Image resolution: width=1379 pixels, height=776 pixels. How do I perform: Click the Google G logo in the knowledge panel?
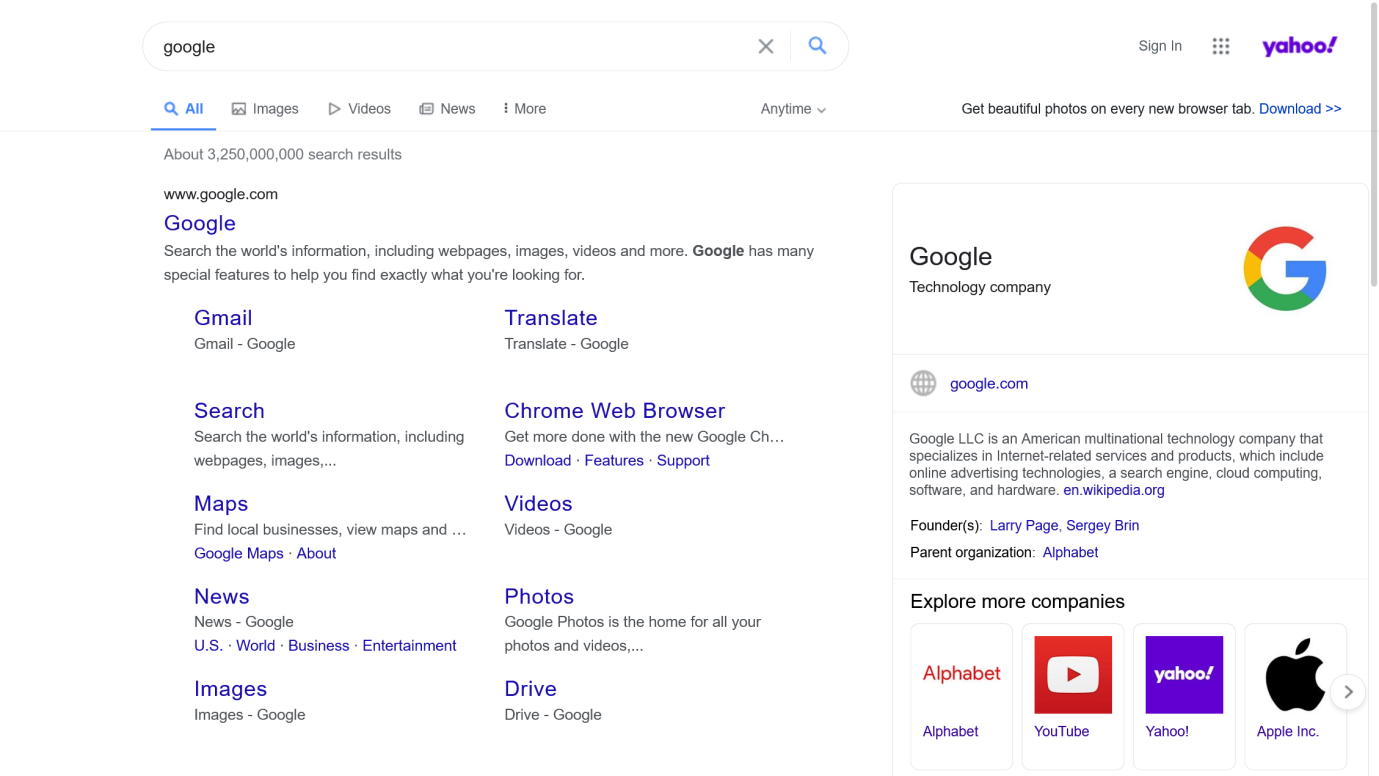(1285, 269)
